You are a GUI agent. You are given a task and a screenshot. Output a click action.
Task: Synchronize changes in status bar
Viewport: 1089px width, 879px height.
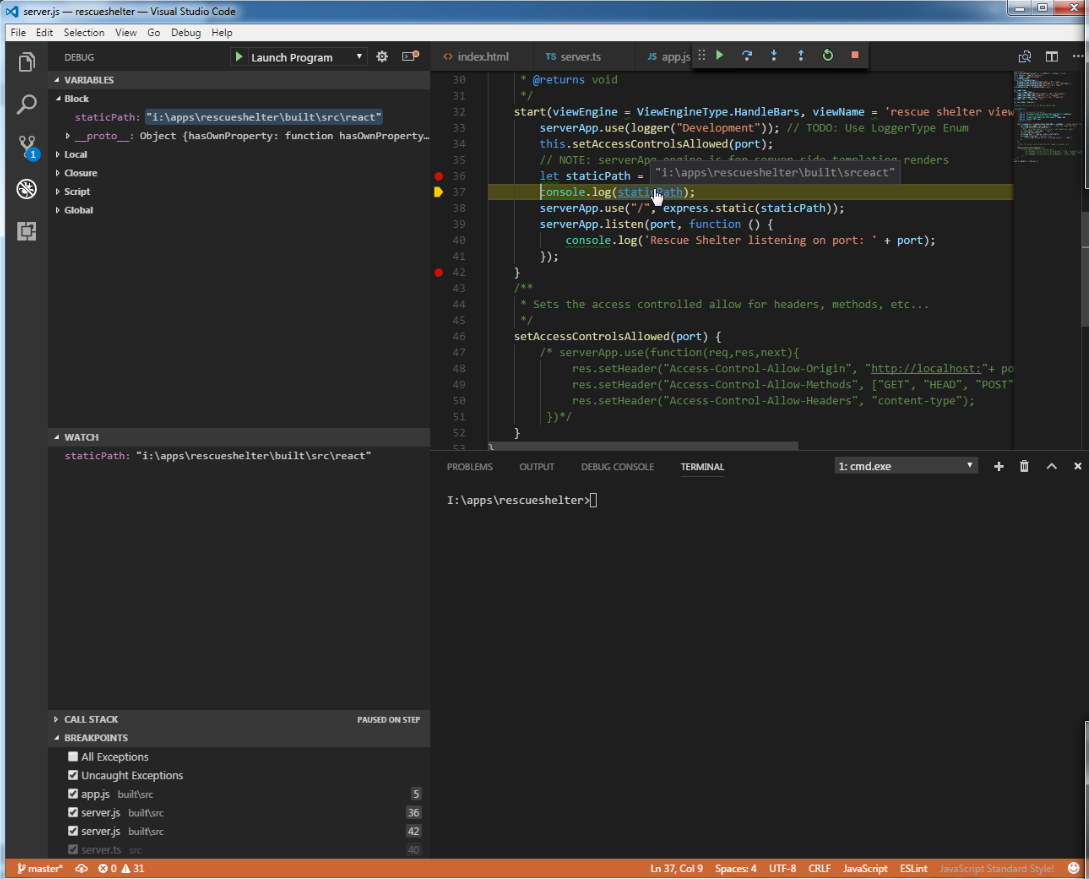tap(81, 869)
